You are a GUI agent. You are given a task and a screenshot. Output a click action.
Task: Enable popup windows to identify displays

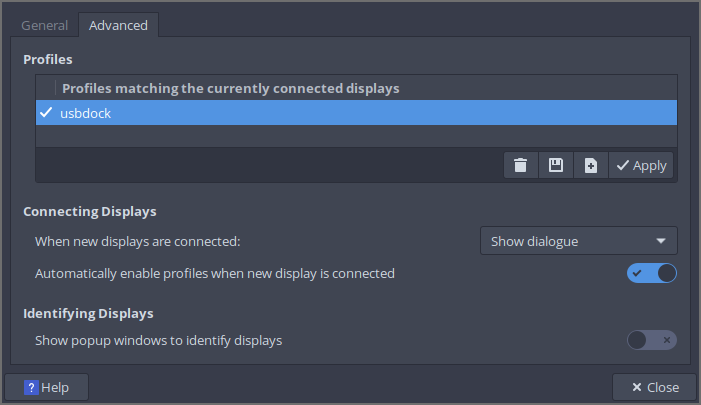pos(652,340)
